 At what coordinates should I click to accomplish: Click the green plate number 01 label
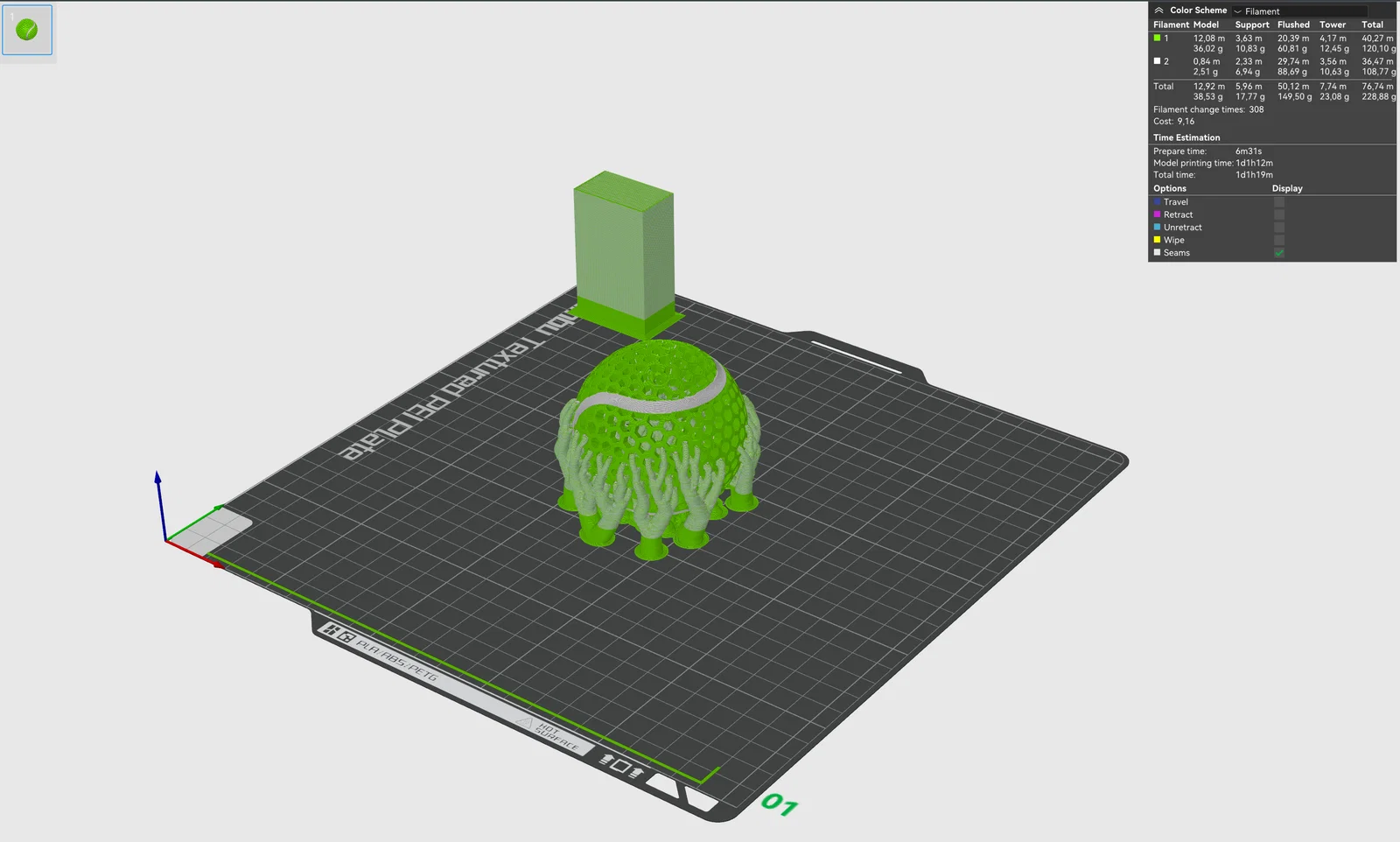pyautogui.click(x=779, y=804)
